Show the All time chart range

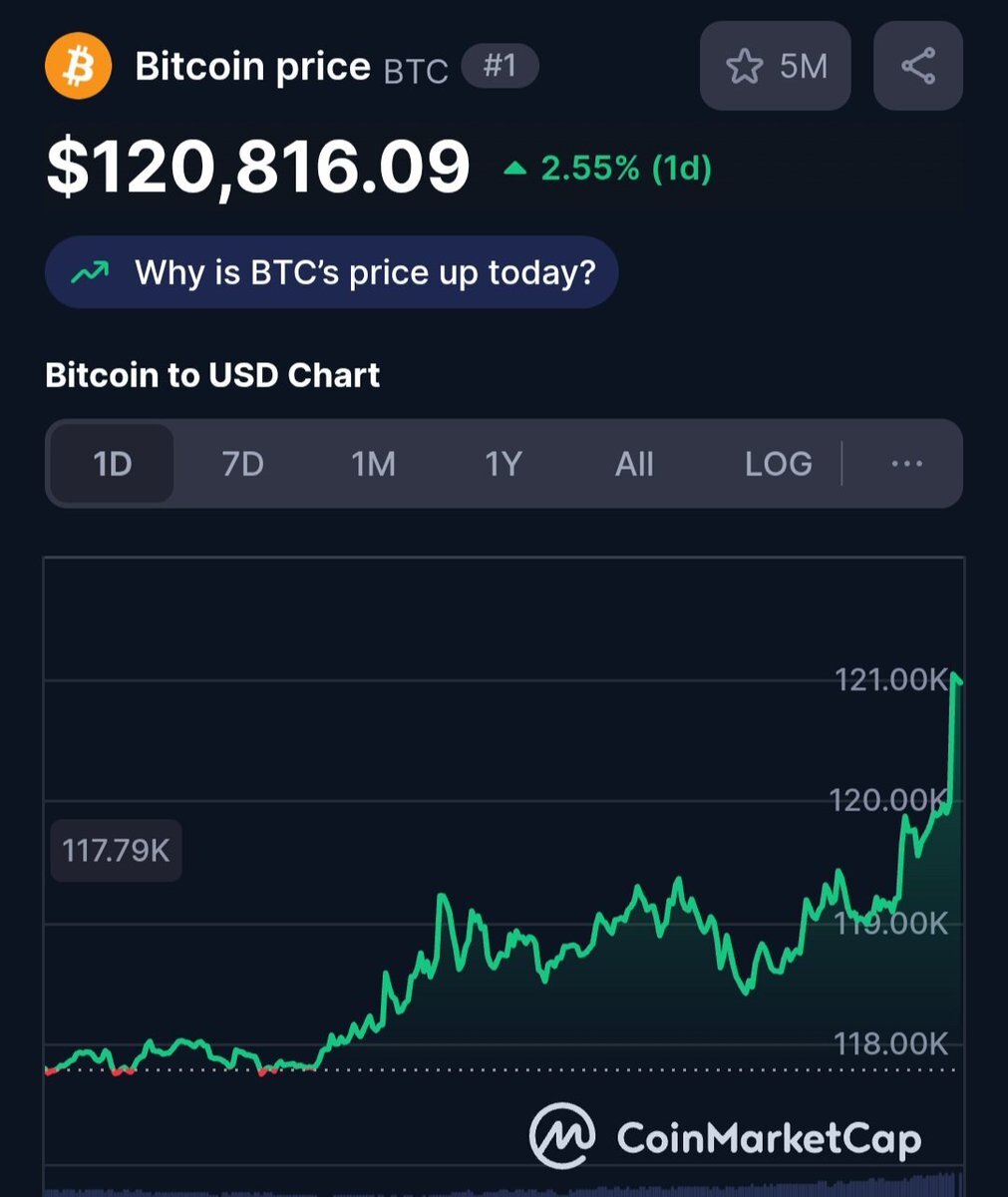pos(634,464)
